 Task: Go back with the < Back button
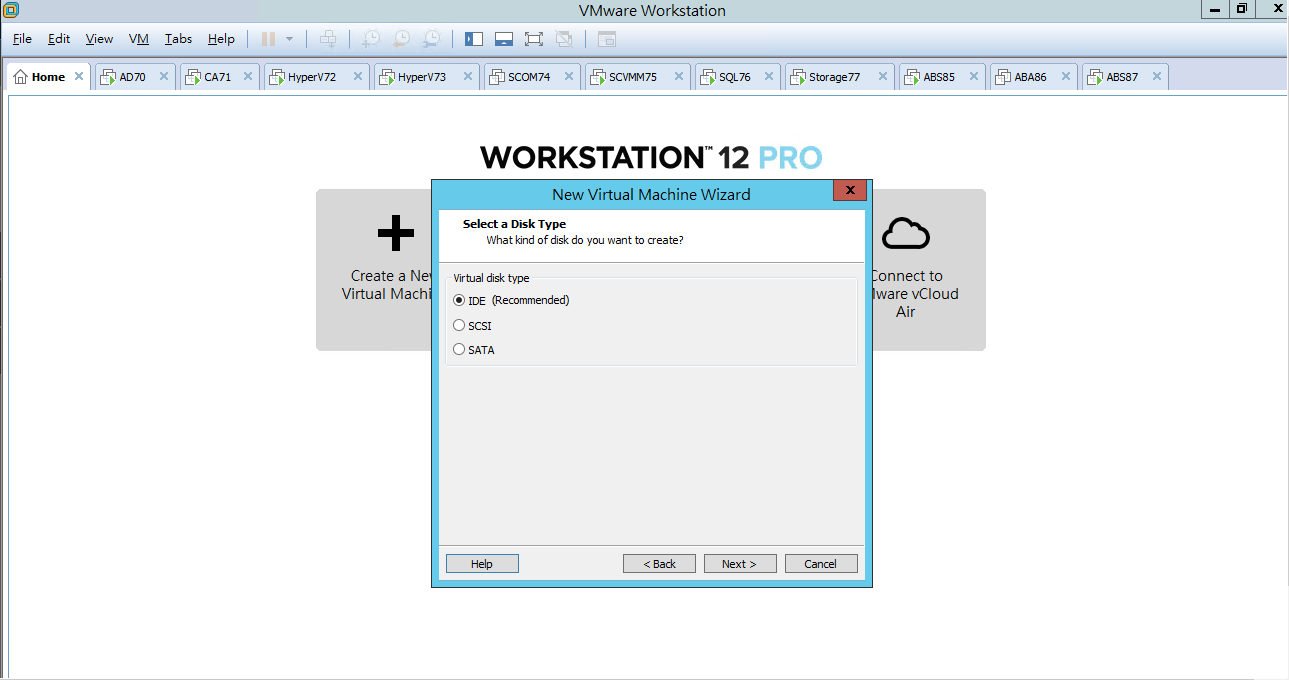[x=659, y=564]
